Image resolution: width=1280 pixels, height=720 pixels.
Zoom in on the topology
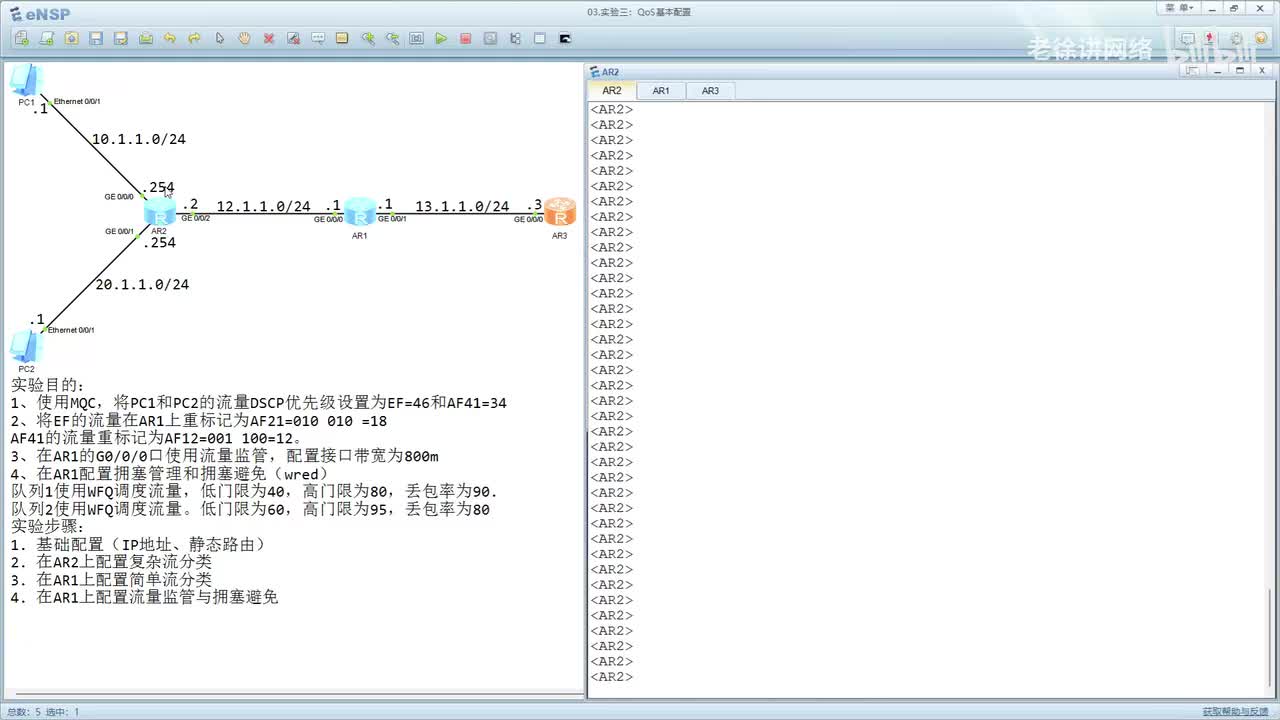point(368,39)
